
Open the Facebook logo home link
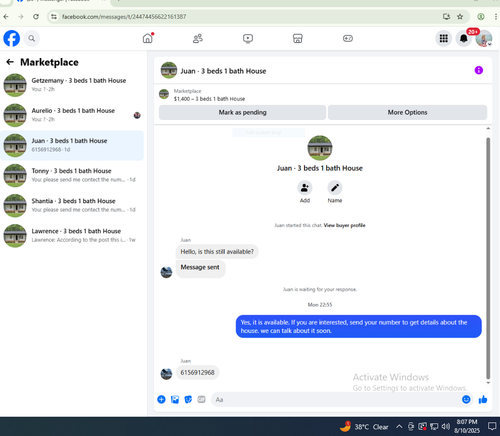coord(12,38)
